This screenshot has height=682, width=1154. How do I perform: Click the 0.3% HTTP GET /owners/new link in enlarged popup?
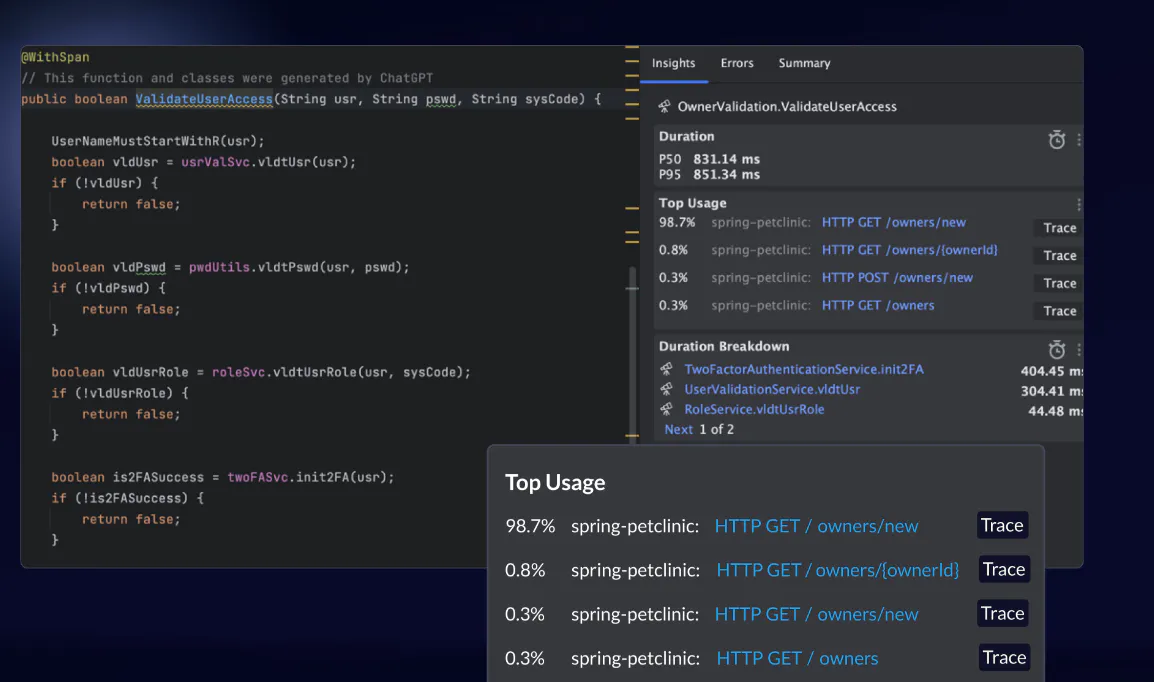pos(816,614)
